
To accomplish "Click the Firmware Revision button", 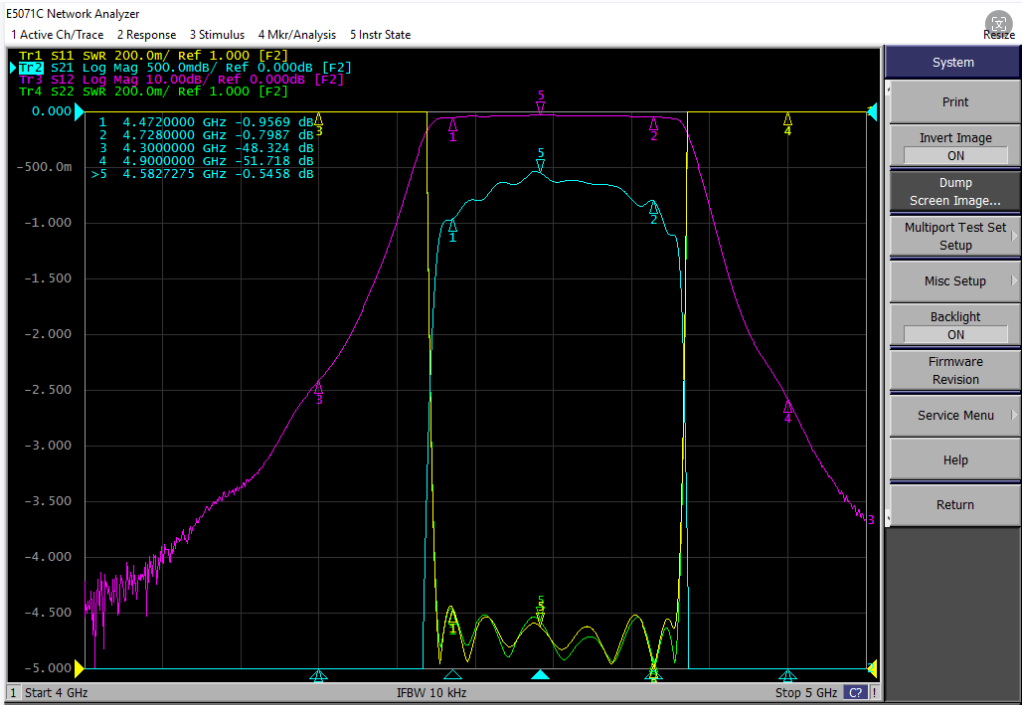I will click(955, 370).
